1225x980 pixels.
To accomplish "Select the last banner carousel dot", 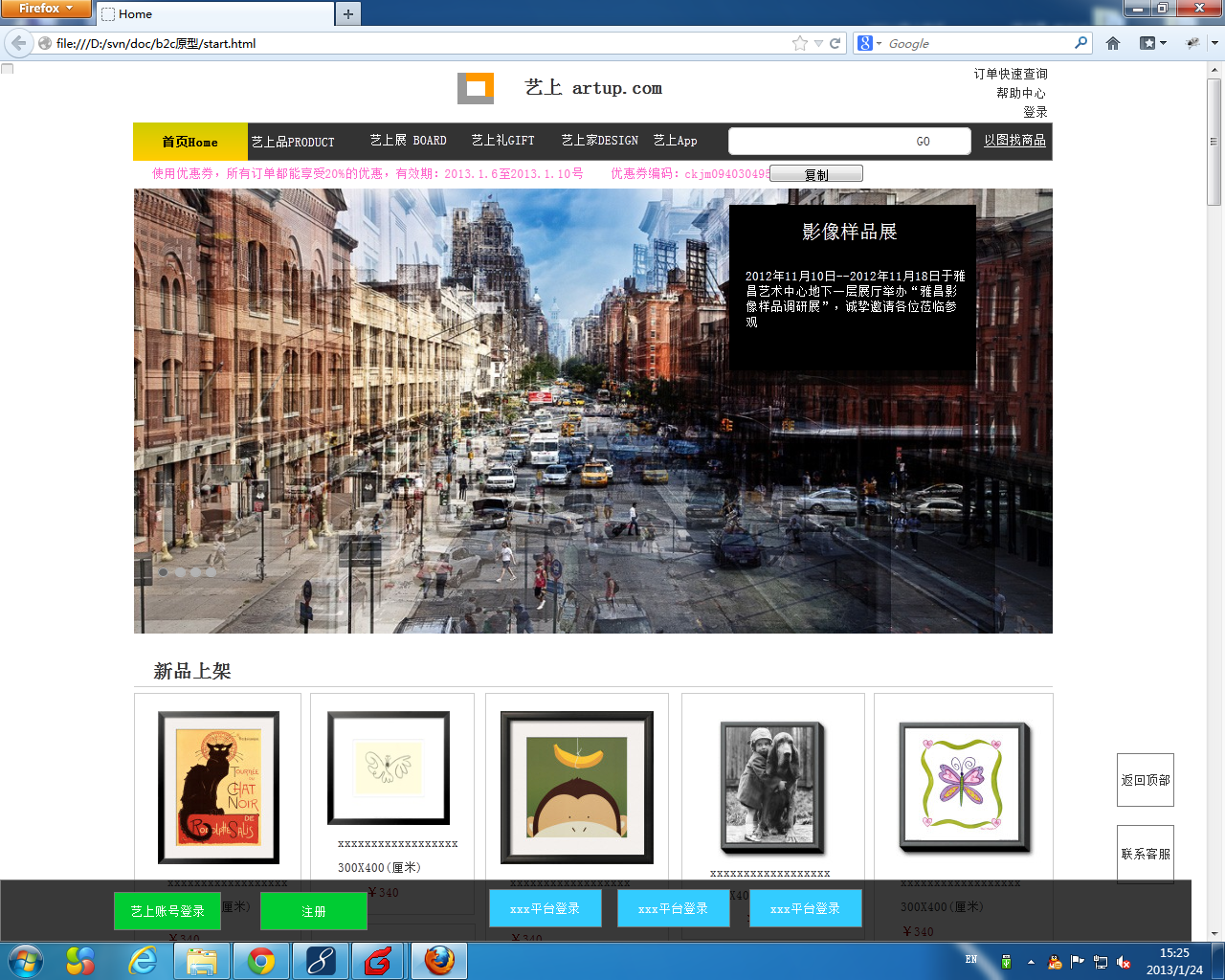I will 212,572.
